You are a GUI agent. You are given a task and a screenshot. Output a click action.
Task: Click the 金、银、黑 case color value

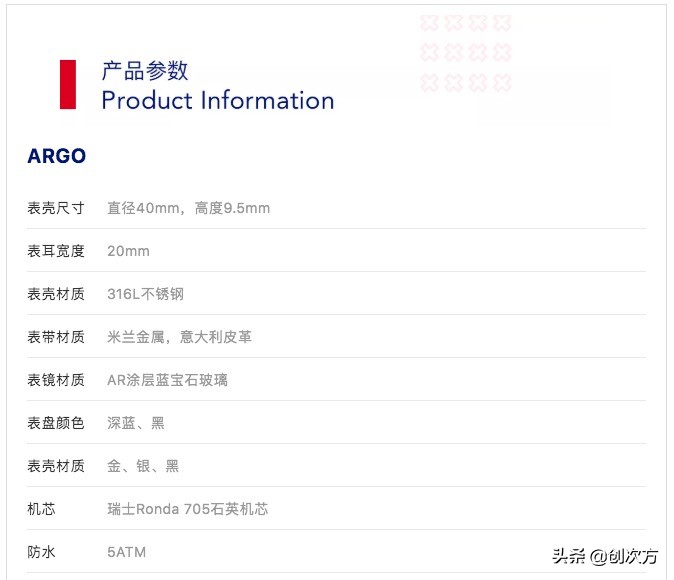pyautogui.click(x=143, y=466)
